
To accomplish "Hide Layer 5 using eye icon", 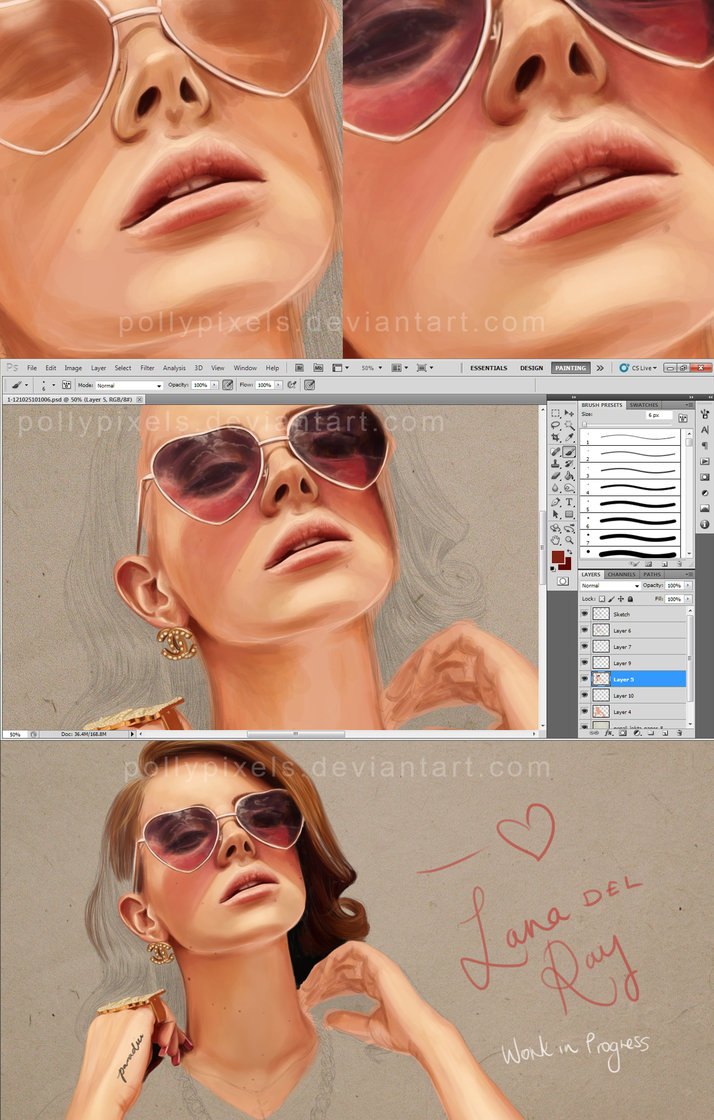I will (x=585, y=679).
